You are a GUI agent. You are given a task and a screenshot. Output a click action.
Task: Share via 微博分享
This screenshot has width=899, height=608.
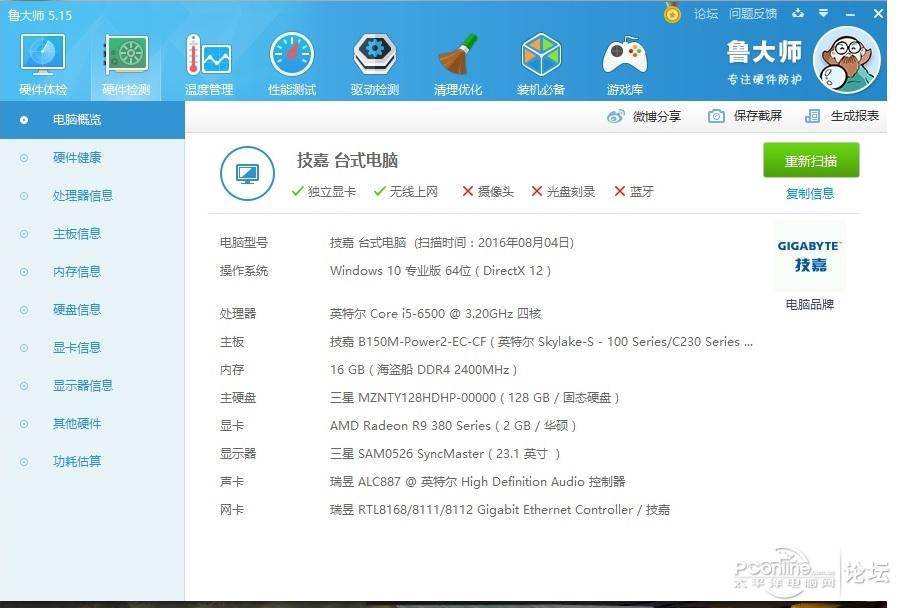(x=644, y=116)
